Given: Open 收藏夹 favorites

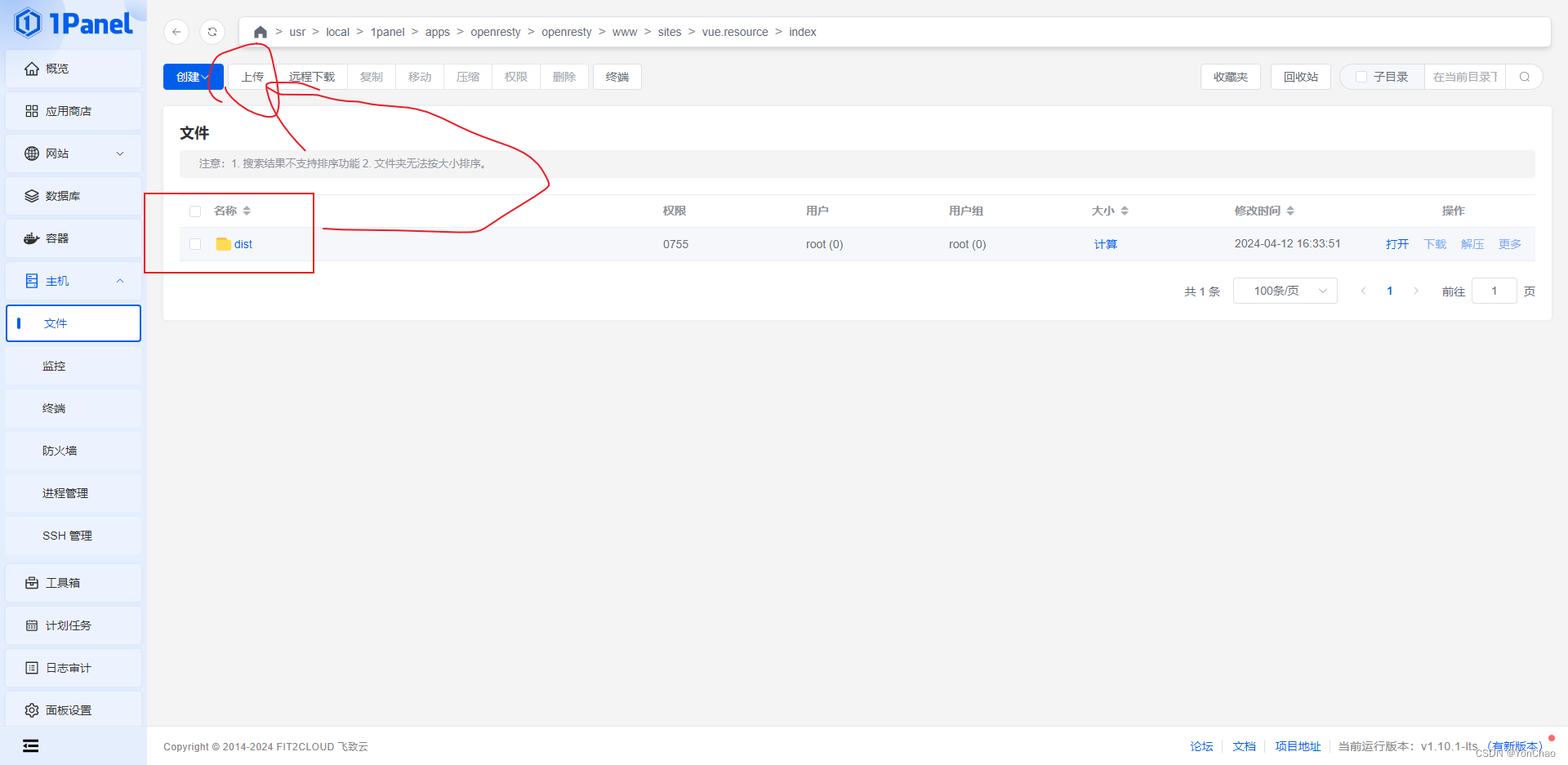Looking at the screenshot, I should click(x=1231, y=77).
